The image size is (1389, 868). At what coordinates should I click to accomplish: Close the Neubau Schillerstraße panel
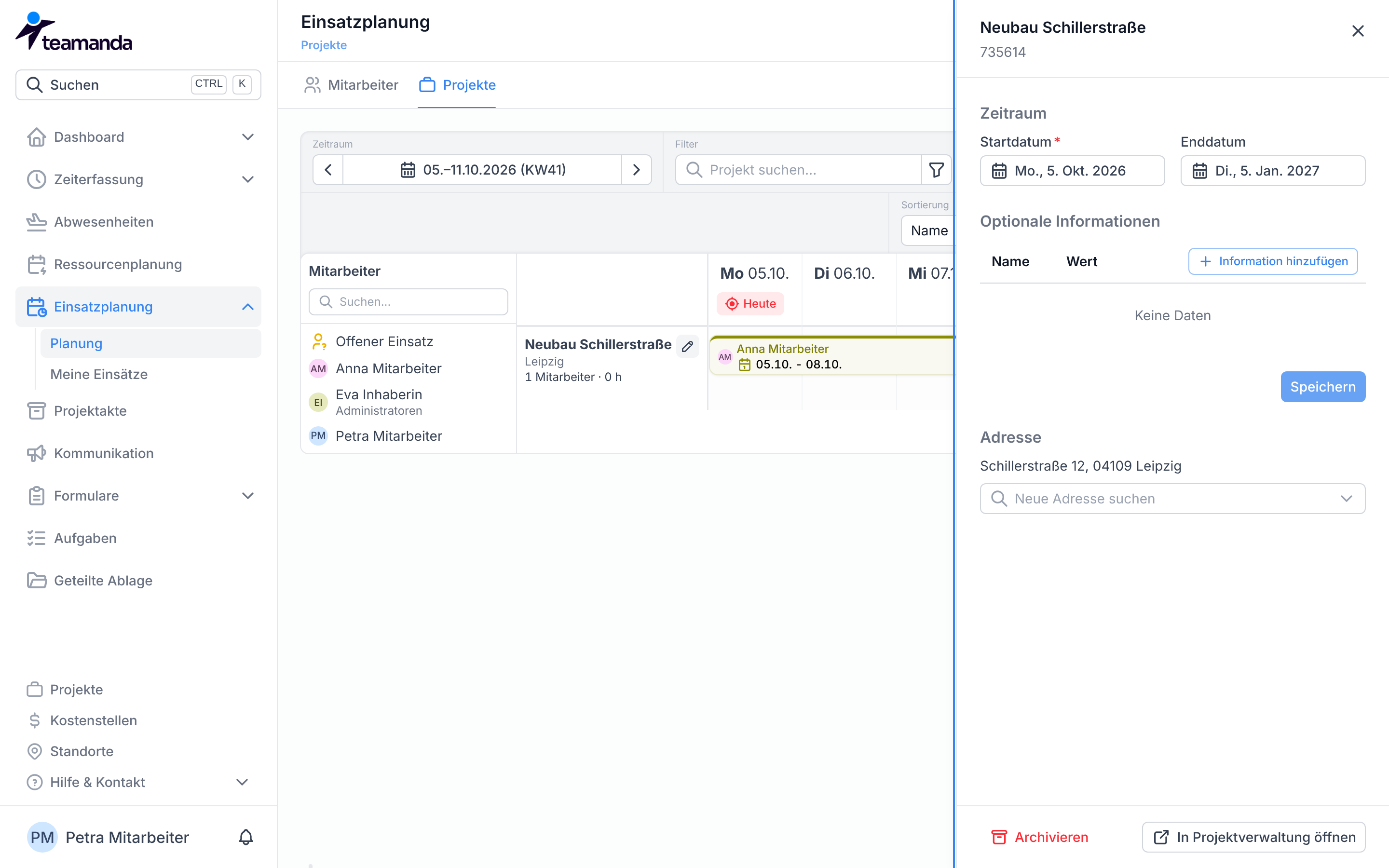[1358, 31]
